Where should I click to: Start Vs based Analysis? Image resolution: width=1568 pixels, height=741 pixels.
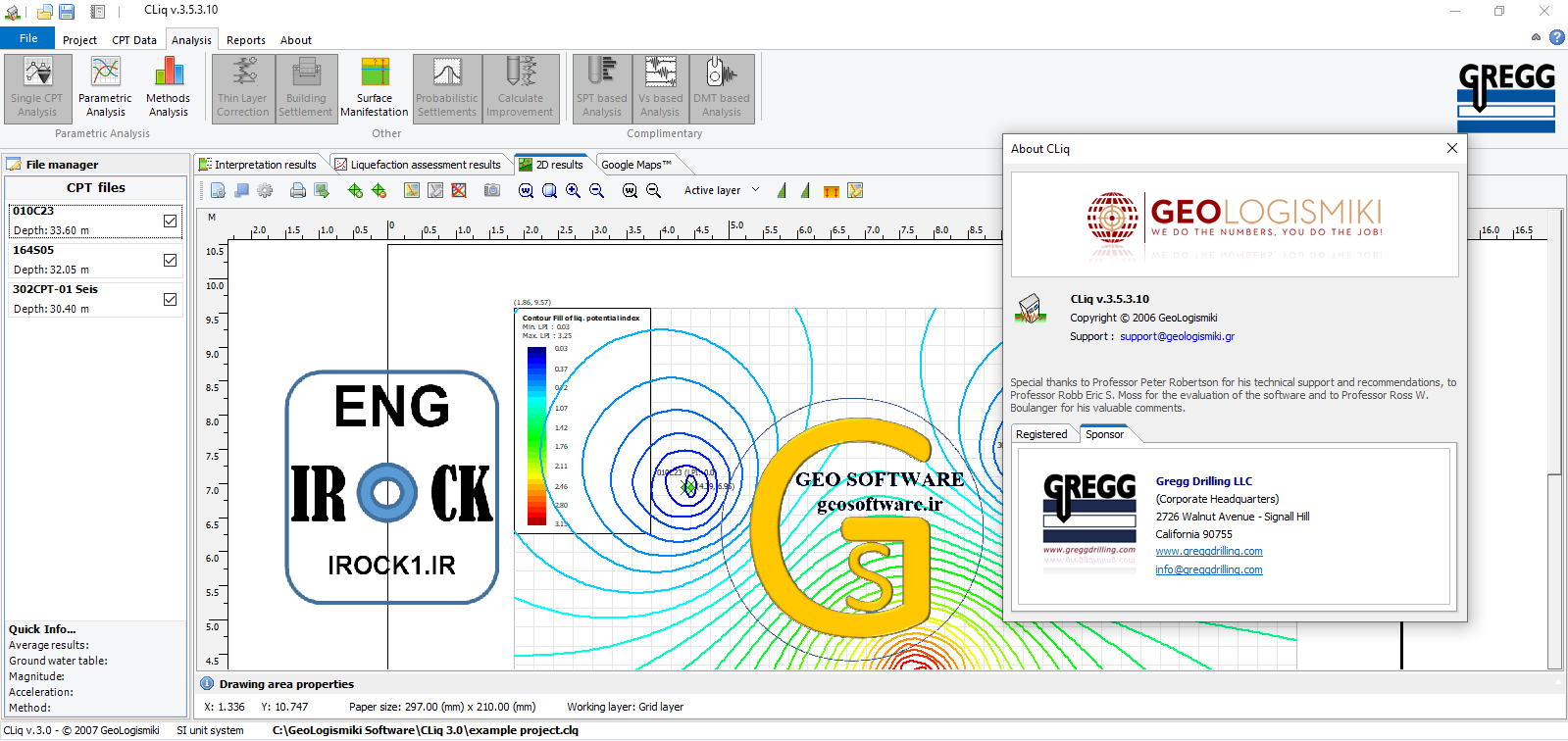(660, 88)
